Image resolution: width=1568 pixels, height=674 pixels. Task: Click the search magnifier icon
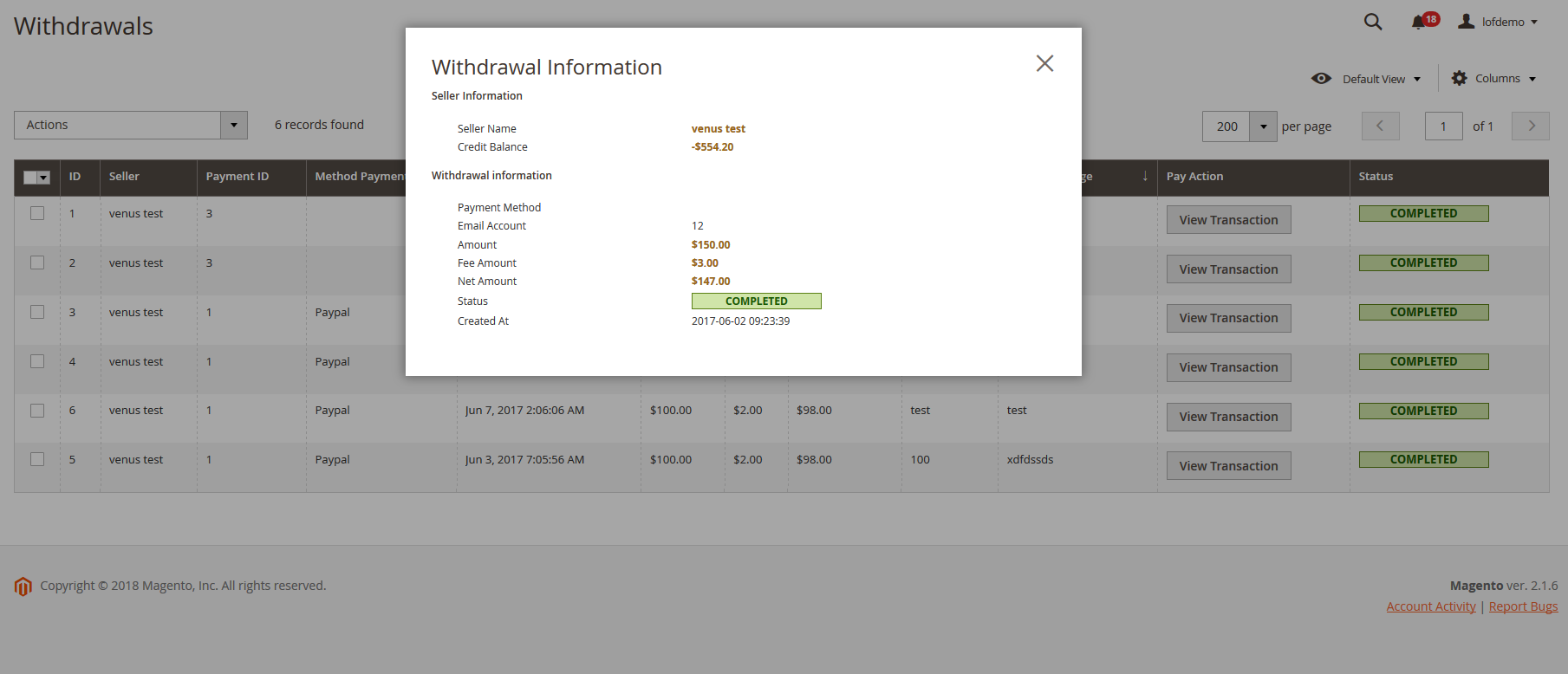point(1372,22)
